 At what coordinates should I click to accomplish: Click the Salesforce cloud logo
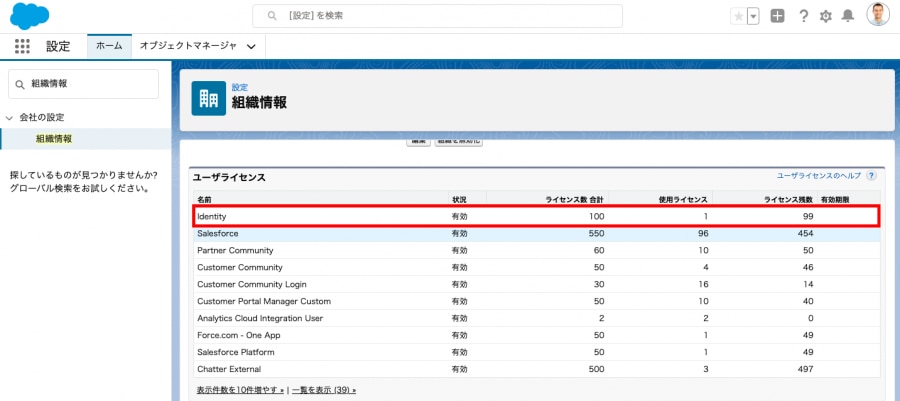pyautogui.click(x=30, y=16)
